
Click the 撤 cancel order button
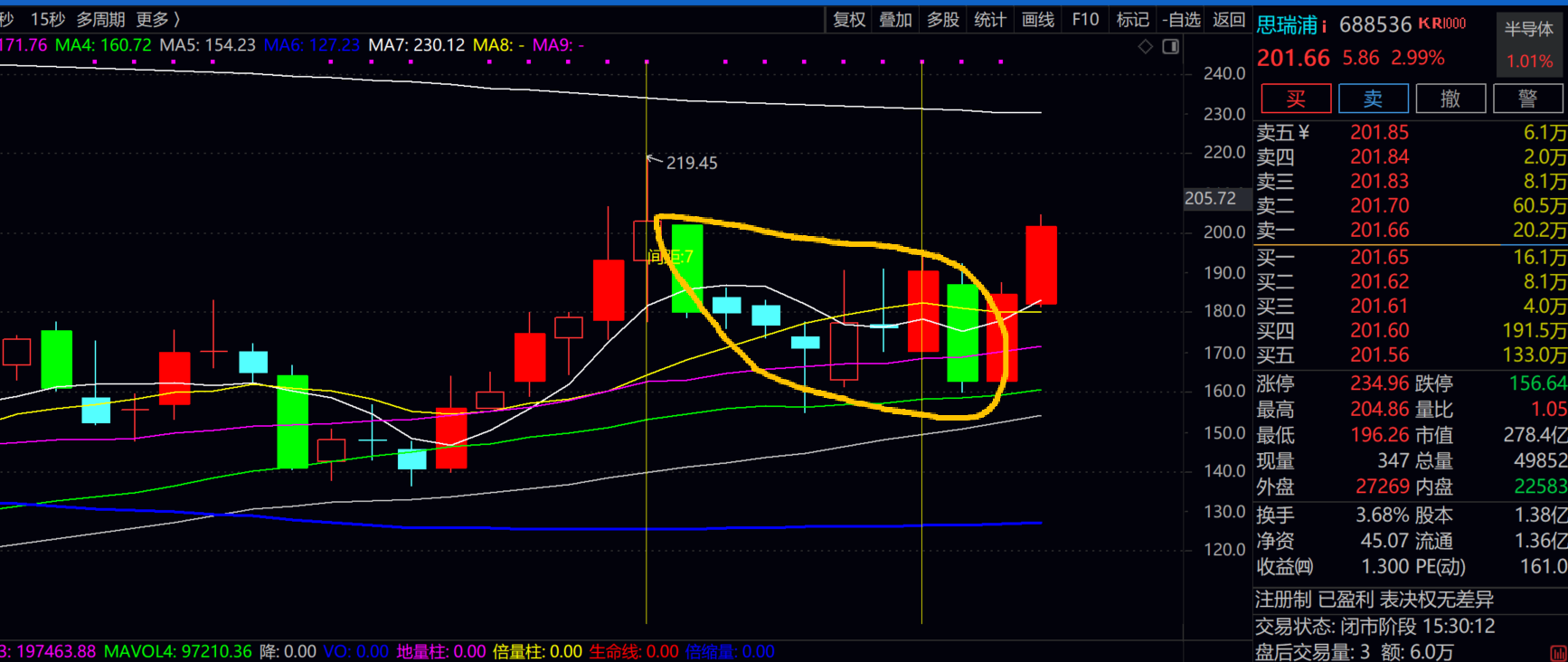[x=1450, y=99]
